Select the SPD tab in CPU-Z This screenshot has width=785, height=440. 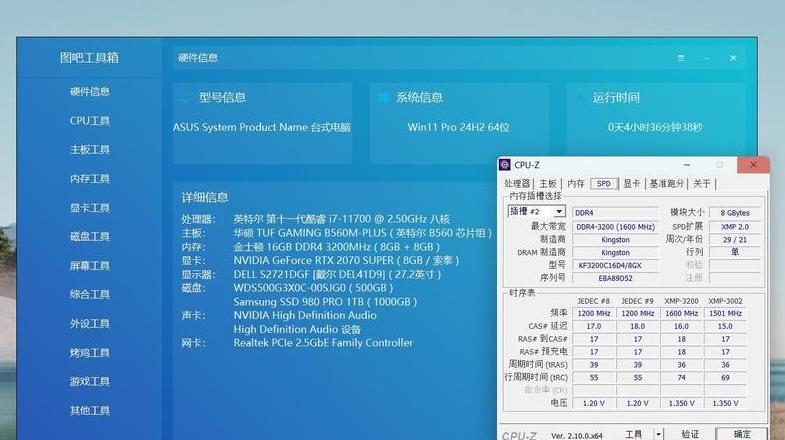coord(604,184)
